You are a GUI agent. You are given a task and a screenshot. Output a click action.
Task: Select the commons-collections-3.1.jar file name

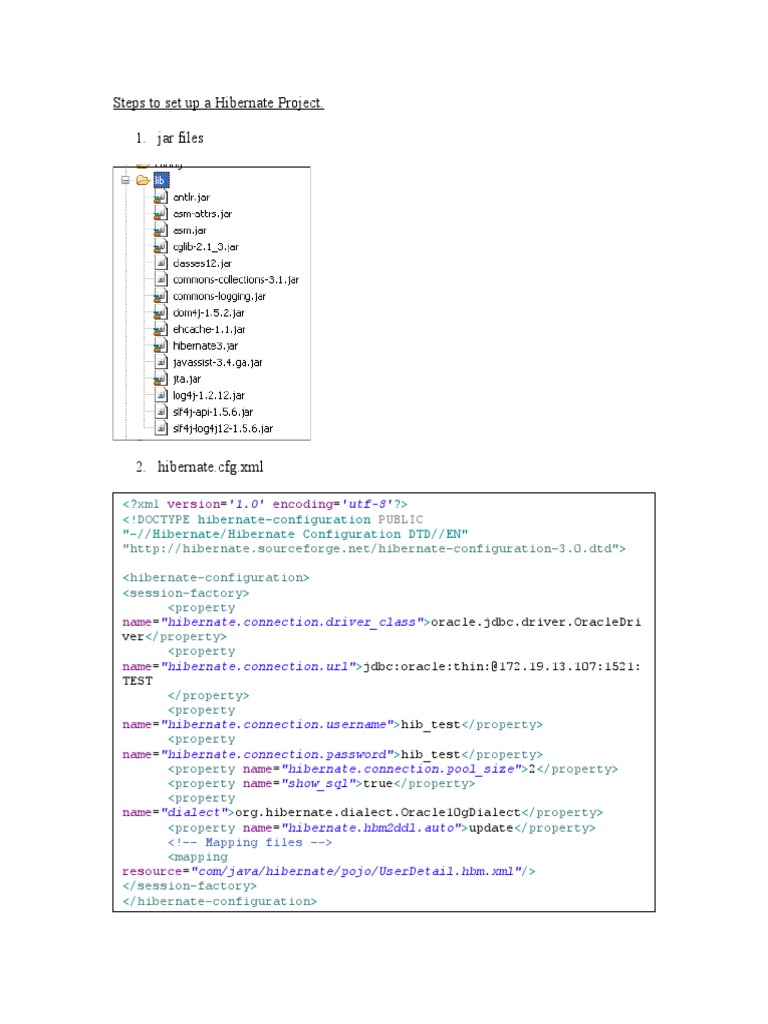[x=236, y=280]
